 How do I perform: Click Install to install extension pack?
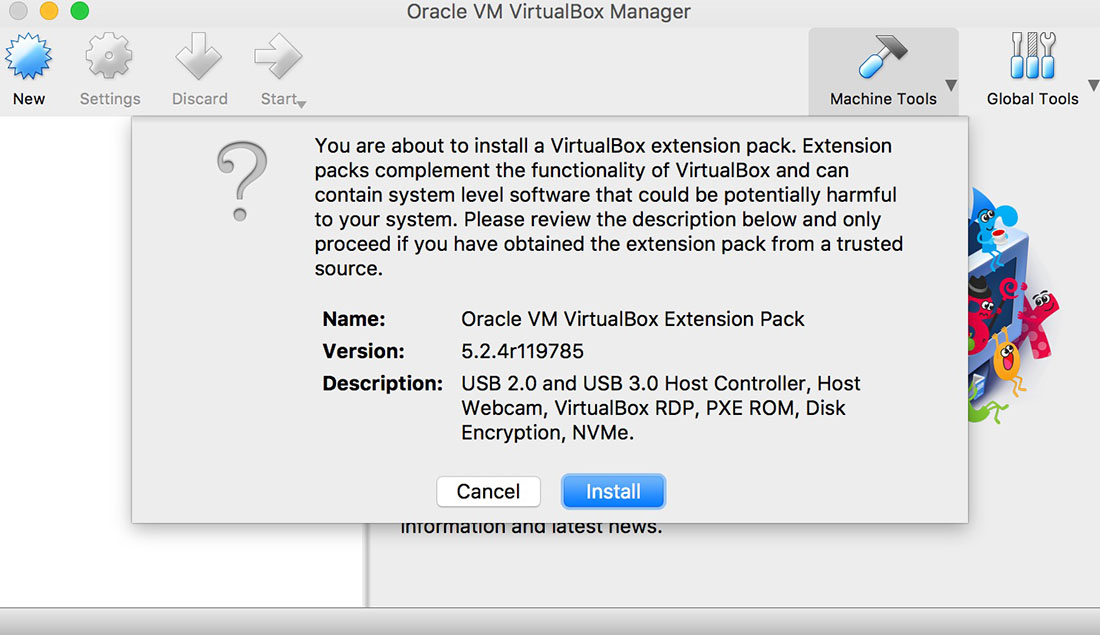pyautogui.click(x=613, y=491)
